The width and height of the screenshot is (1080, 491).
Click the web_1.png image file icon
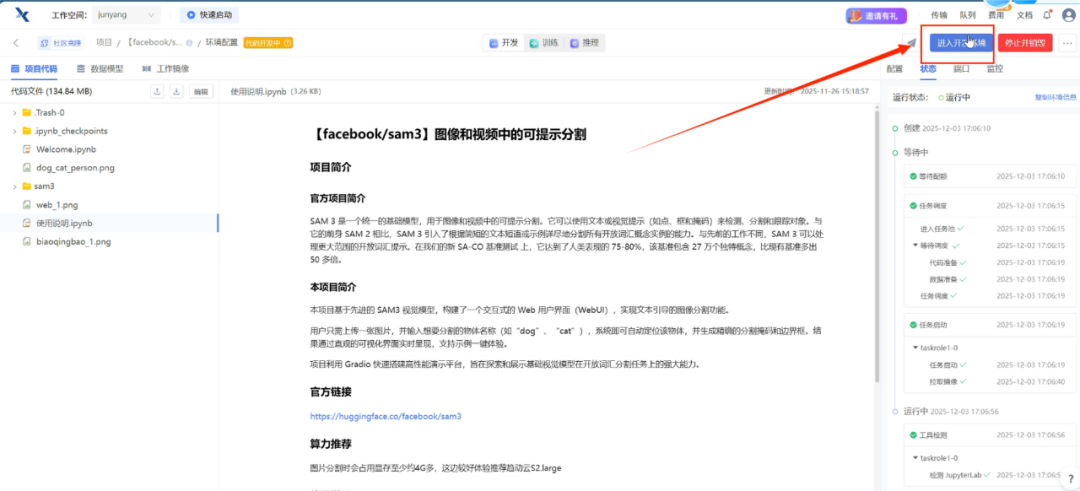(x=27, y=205)
